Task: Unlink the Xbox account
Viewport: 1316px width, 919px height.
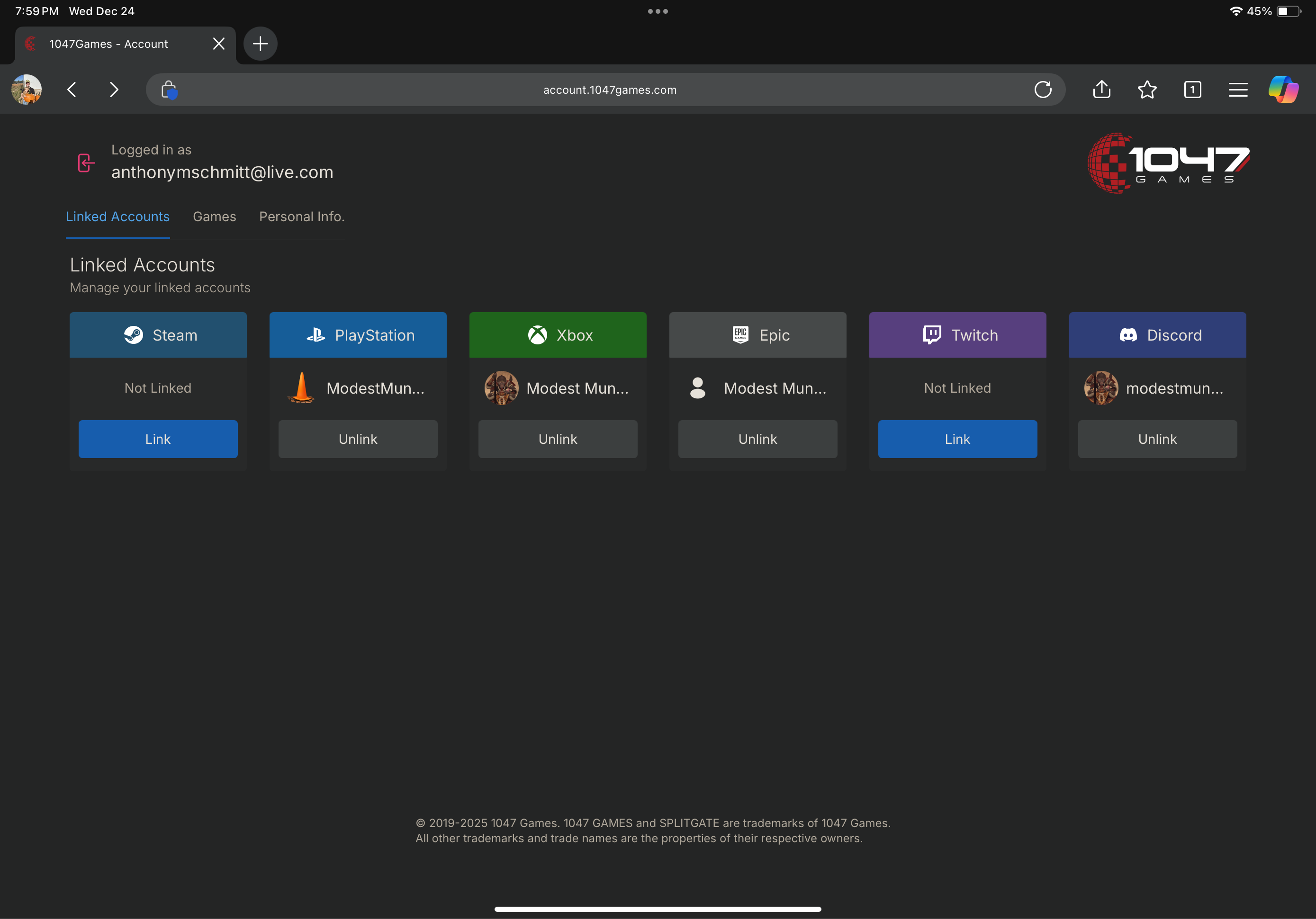Action: pyautogui.click(x=558, y=439)
